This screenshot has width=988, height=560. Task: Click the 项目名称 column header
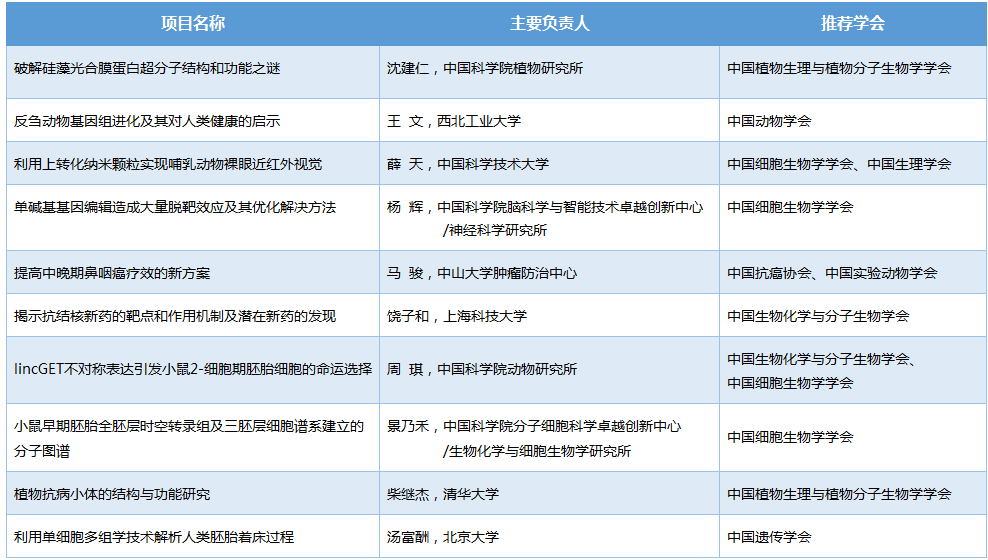192,24
